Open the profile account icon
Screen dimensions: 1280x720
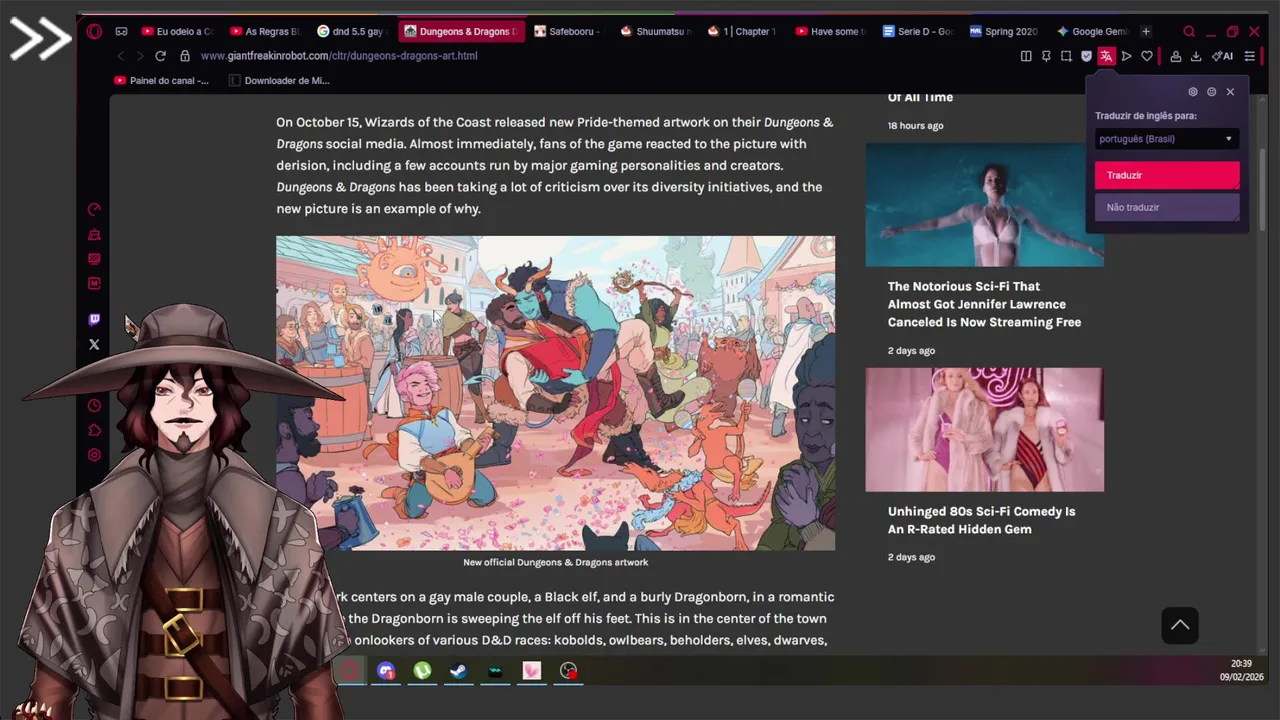point(1176,56)
